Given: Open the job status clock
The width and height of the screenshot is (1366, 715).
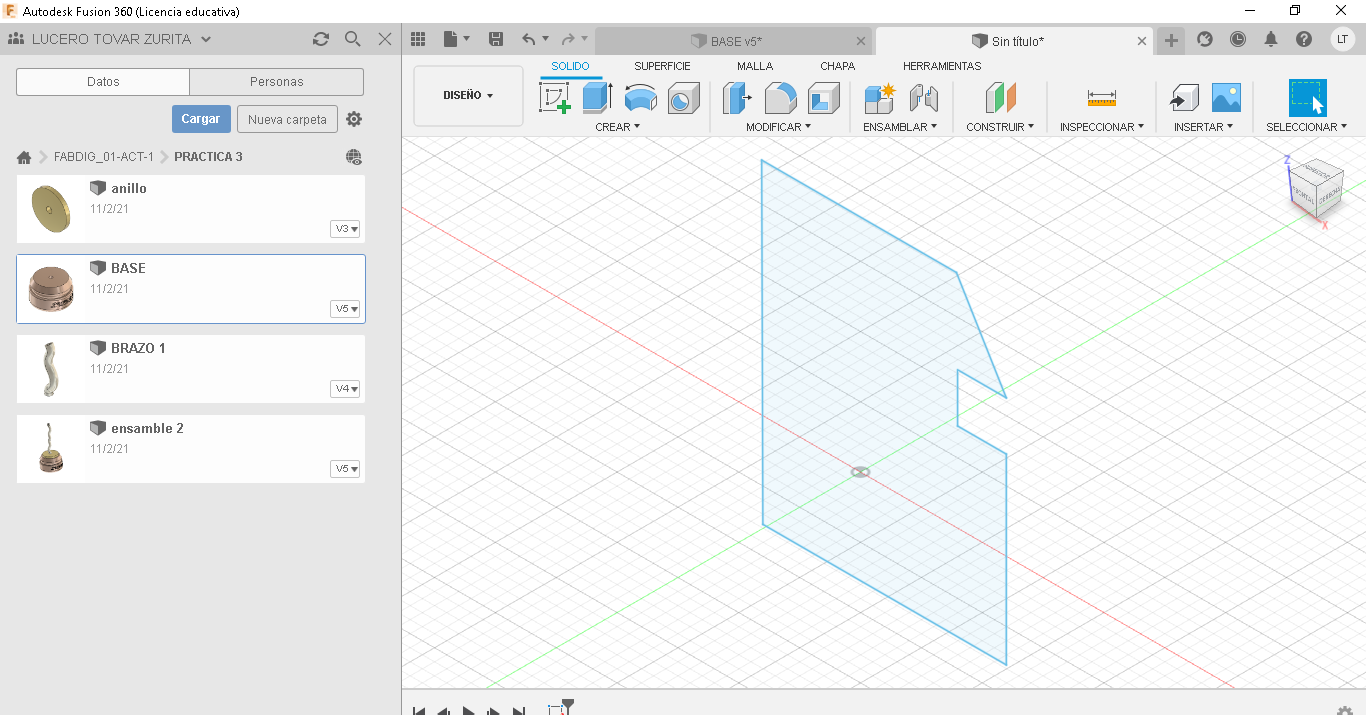Looking at the screenshot, I should [1238, 39].
